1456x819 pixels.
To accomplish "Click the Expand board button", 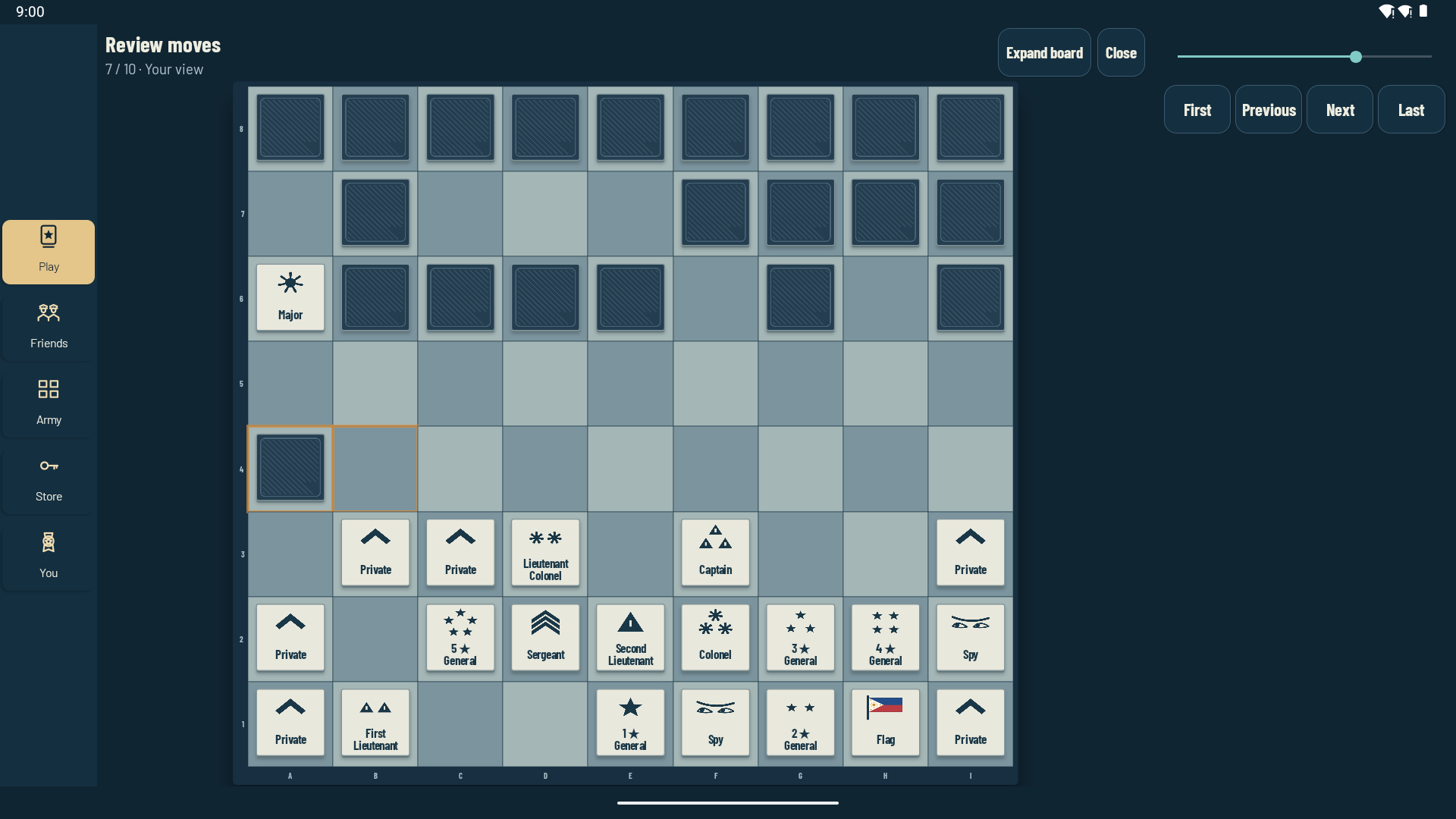I will (1044, 53).
